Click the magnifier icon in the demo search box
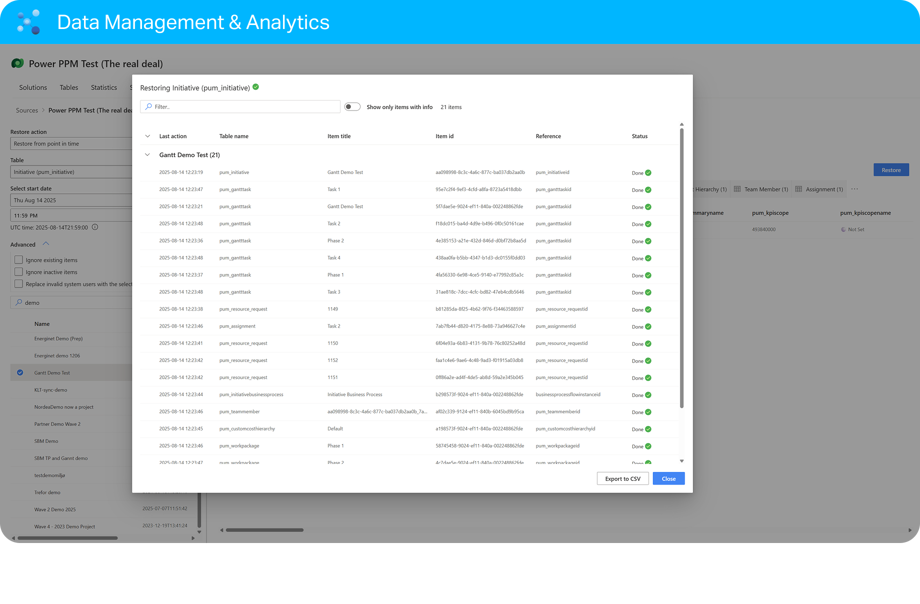This screenshot has width=920, height=604. coord(18,302)
